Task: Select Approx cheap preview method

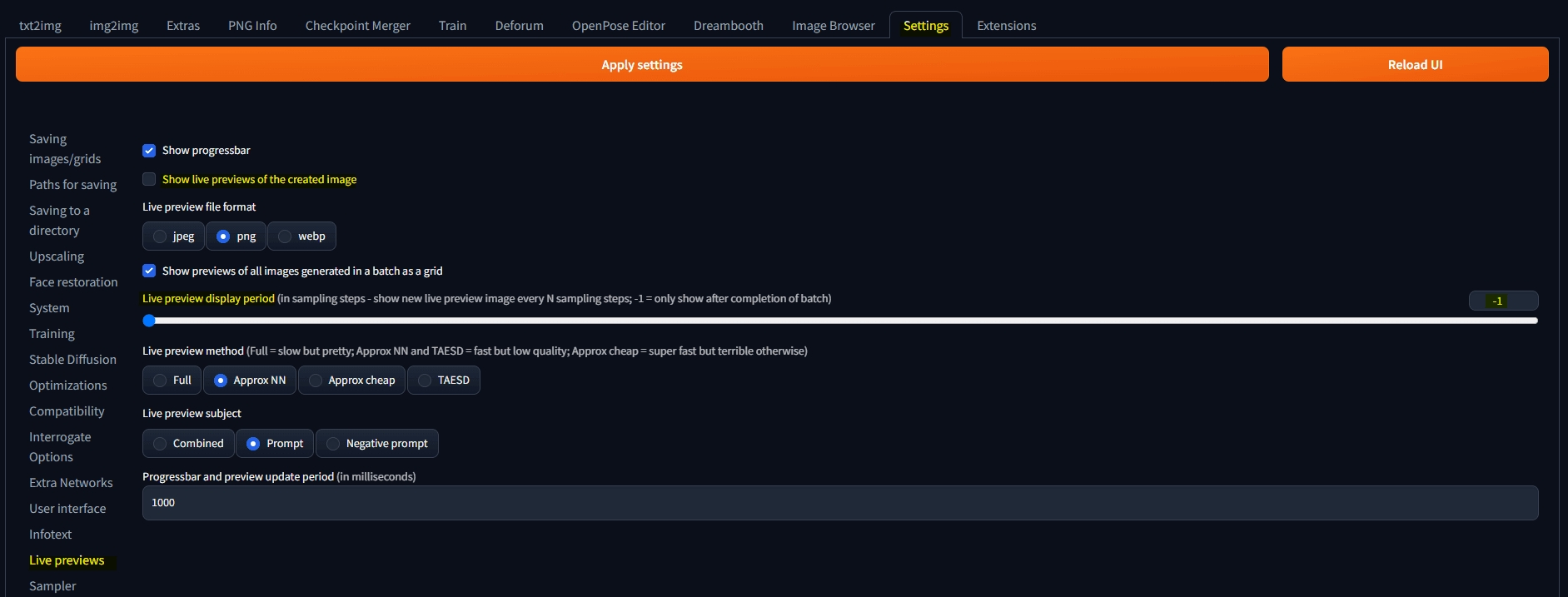Action: (x=316, y=381)
